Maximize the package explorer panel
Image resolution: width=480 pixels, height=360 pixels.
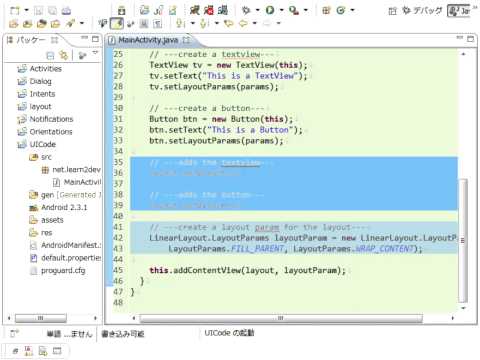click(x=95, y=39)
